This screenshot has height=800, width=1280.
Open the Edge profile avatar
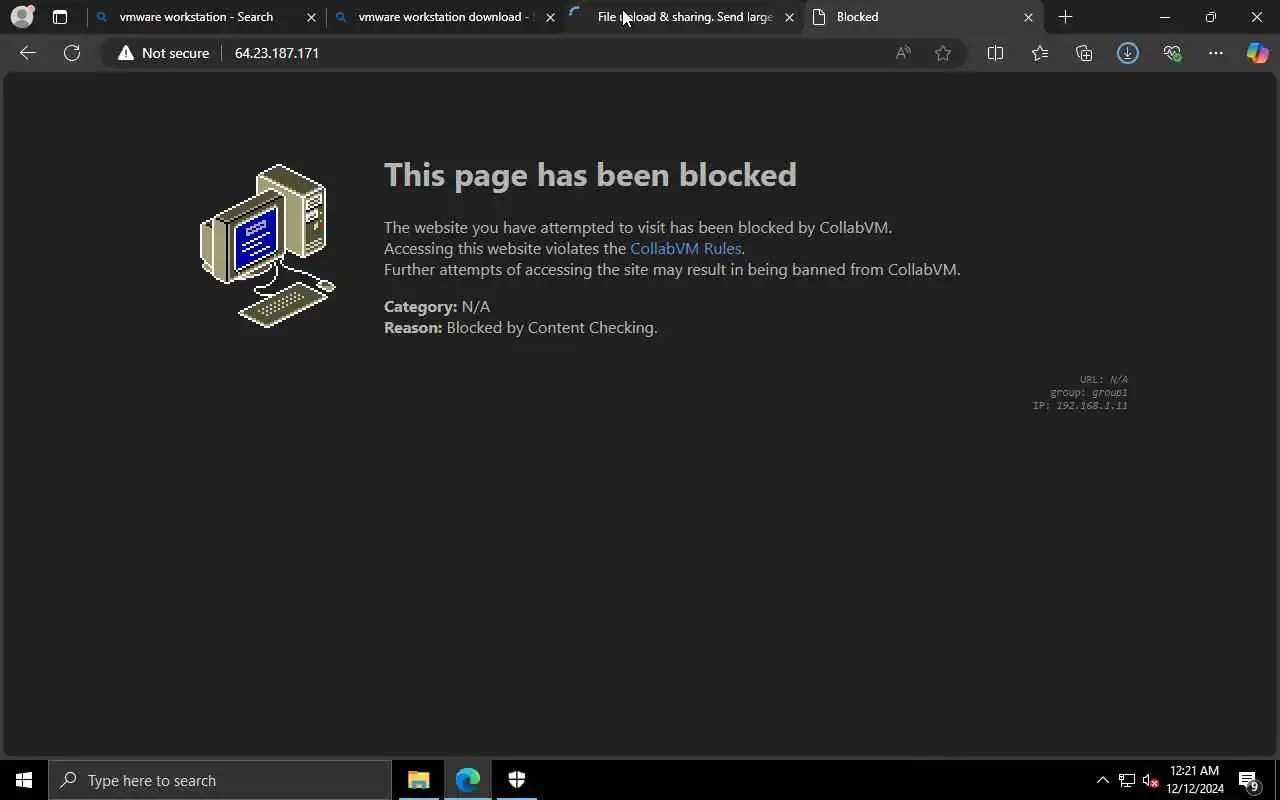[x=22, y=17]
